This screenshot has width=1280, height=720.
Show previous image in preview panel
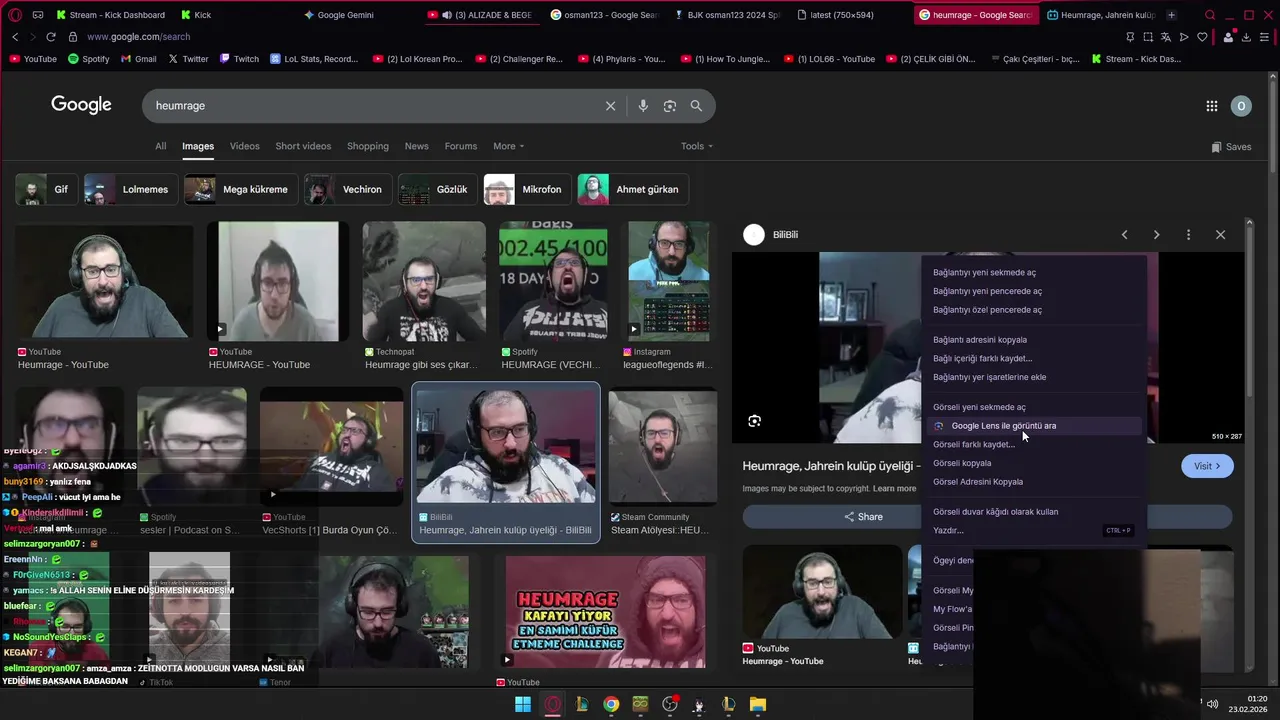pyautogui.click(x=1124, y=235)
